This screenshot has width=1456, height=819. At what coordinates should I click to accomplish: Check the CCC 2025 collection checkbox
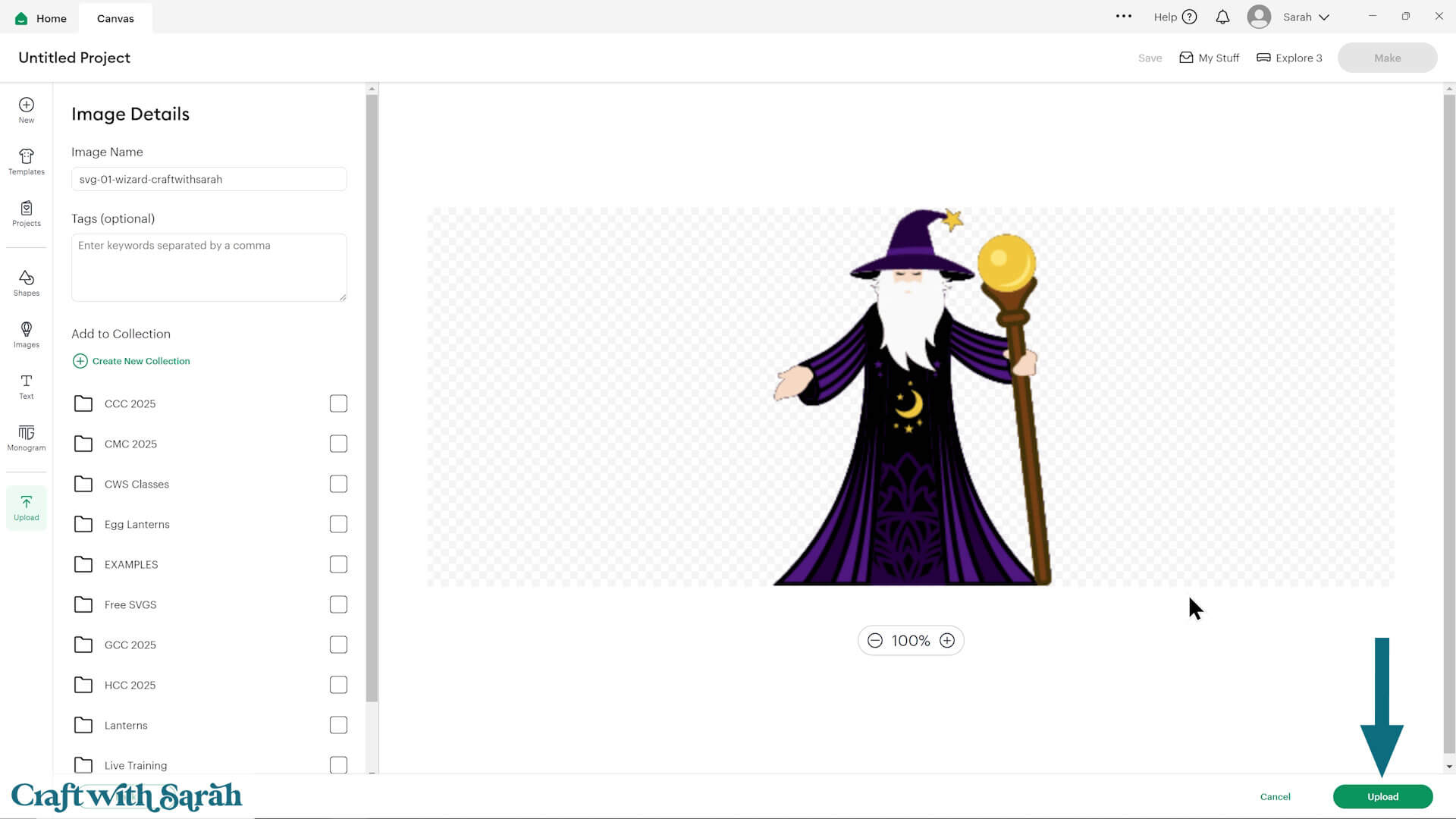[338, 403]
